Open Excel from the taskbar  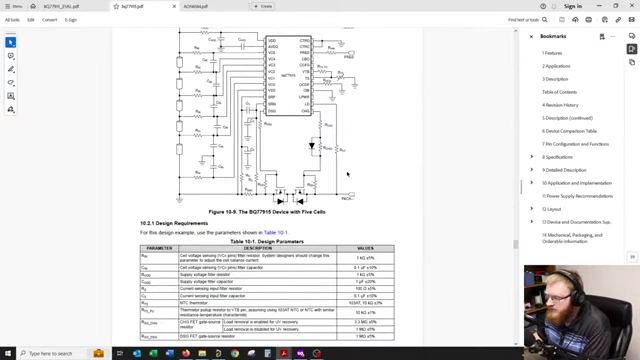pos(153,353)
